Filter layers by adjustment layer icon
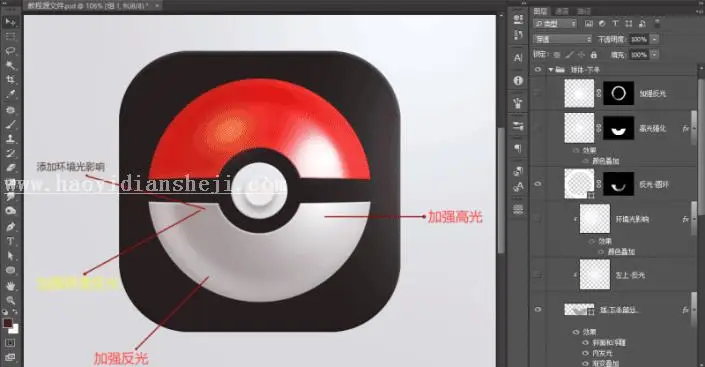The height and width of the screenshot is (367, 705). tap(602, 23)
